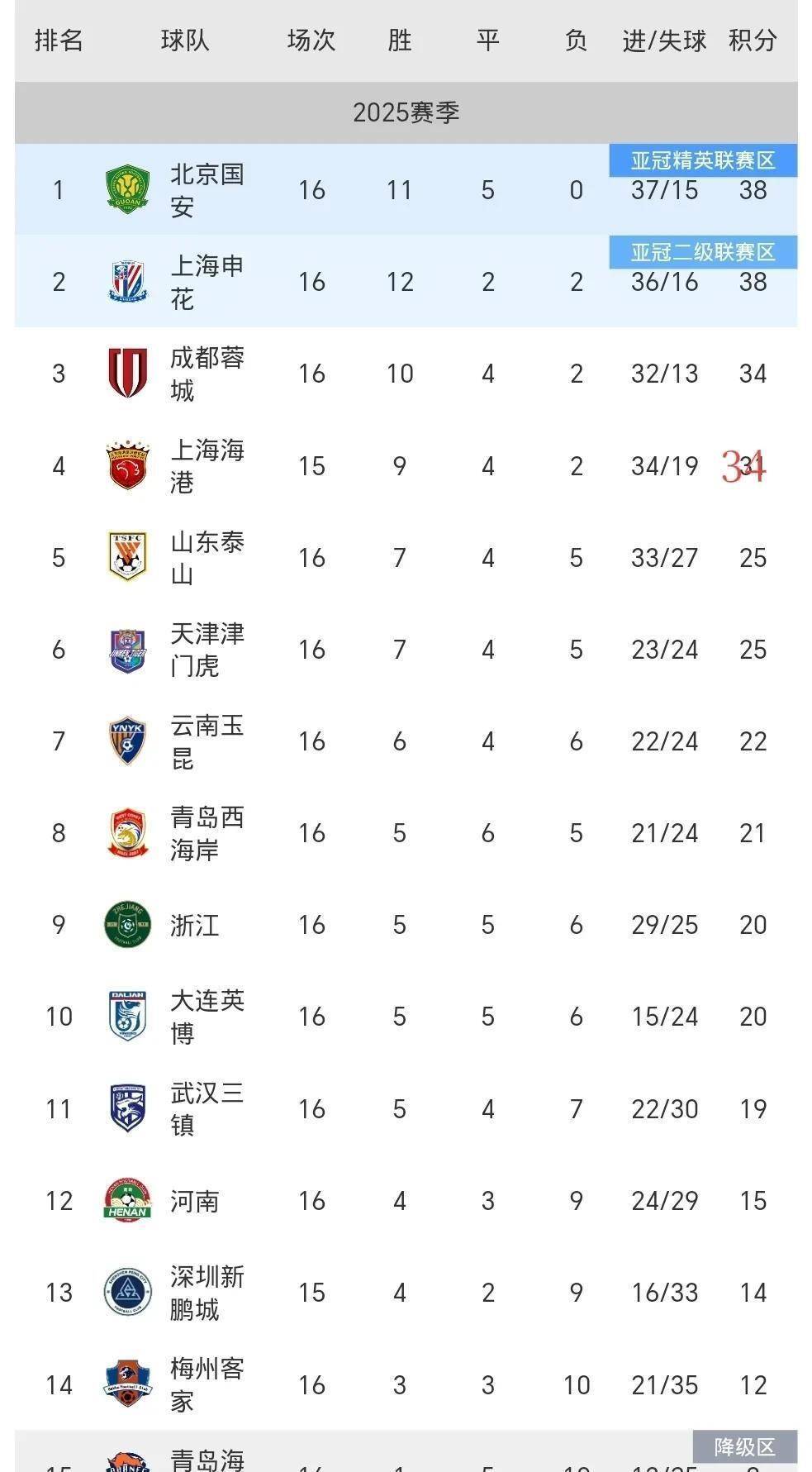Select the Zhejiang green round logo
The width and height of the screenshot is (812, 1472).
127,924
